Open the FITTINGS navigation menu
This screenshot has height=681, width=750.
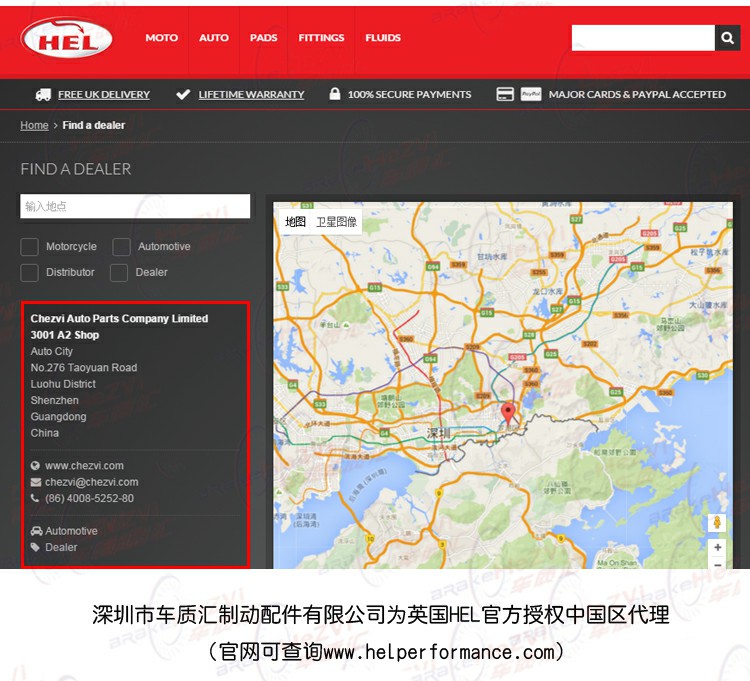[x=321, y=38]
